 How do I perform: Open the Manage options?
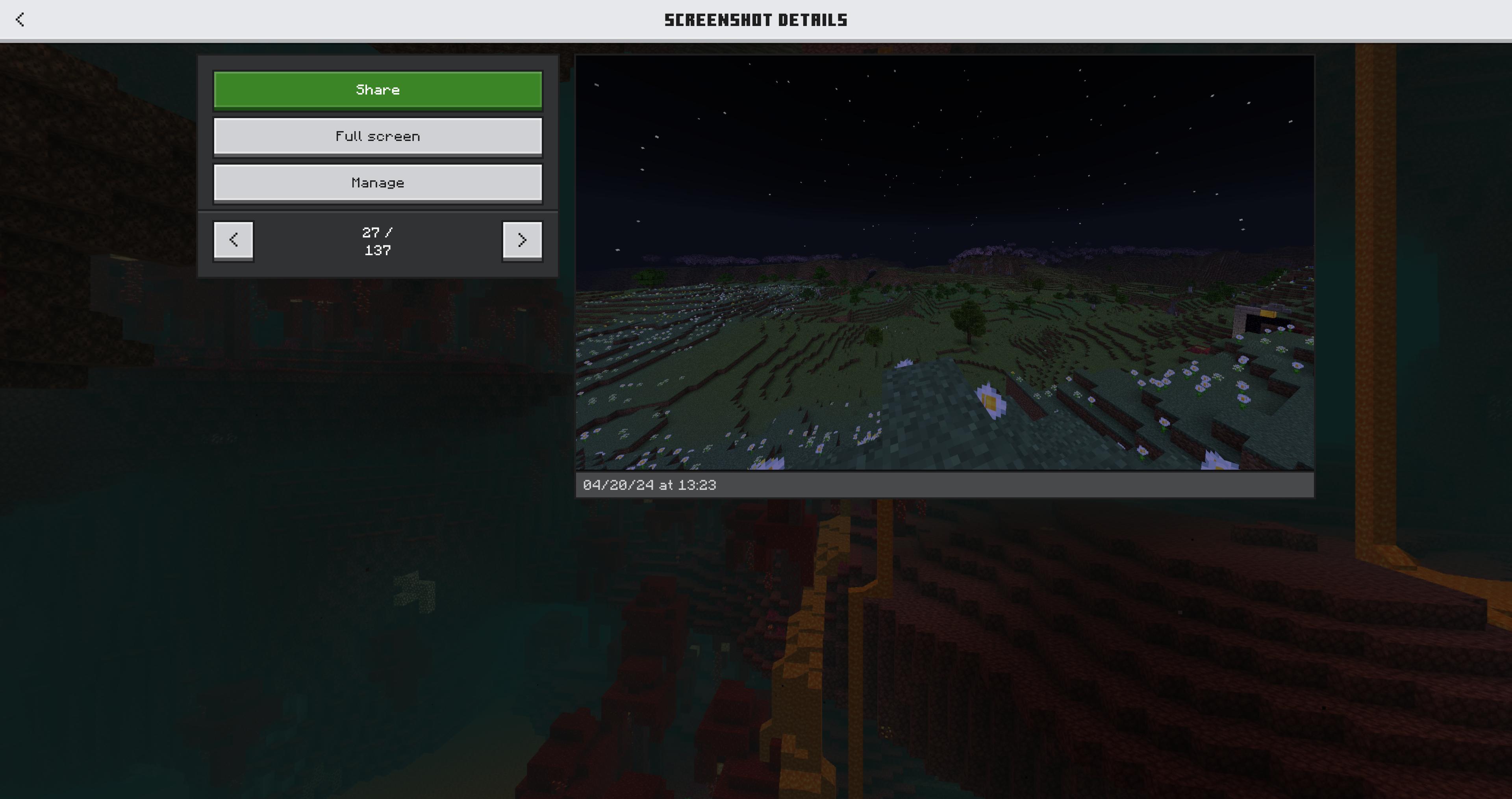pos(378,183)
